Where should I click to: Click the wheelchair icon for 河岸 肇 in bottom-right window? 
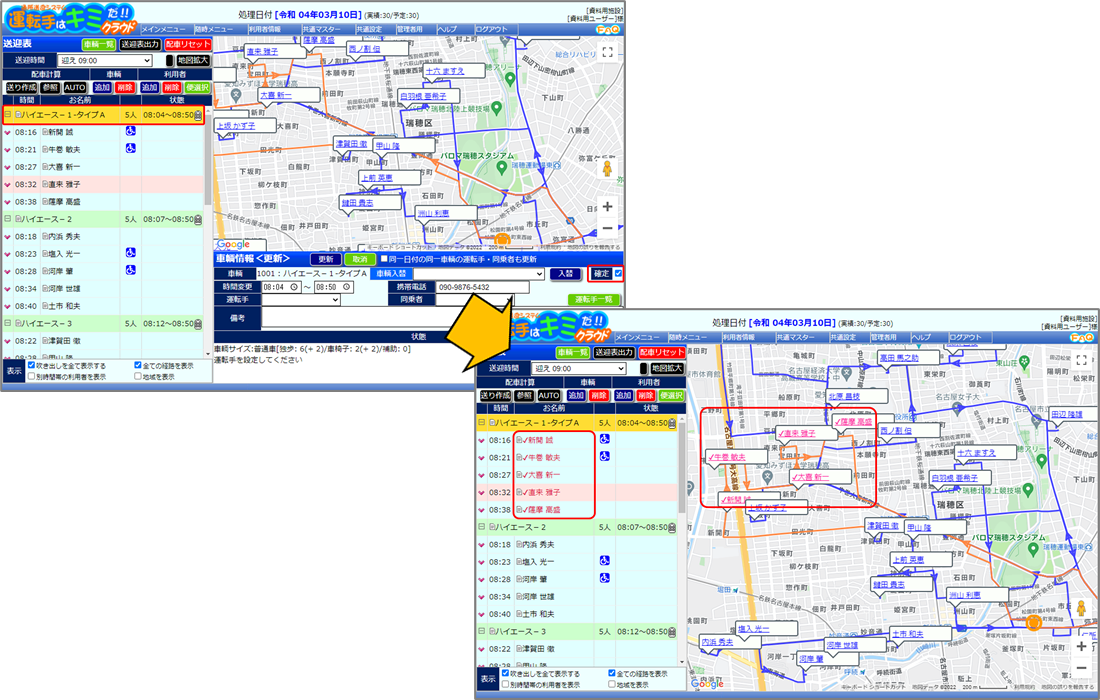[605, 579]
